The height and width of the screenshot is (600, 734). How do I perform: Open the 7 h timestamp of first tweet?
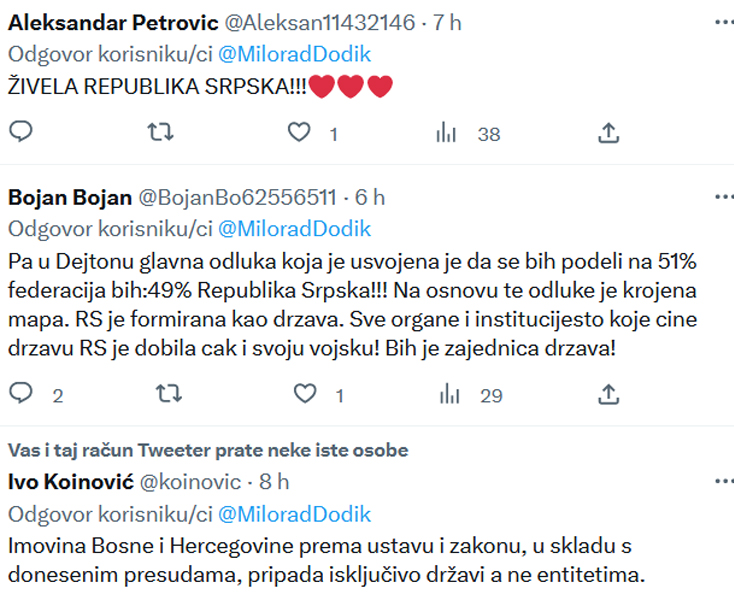click(447, 23)
